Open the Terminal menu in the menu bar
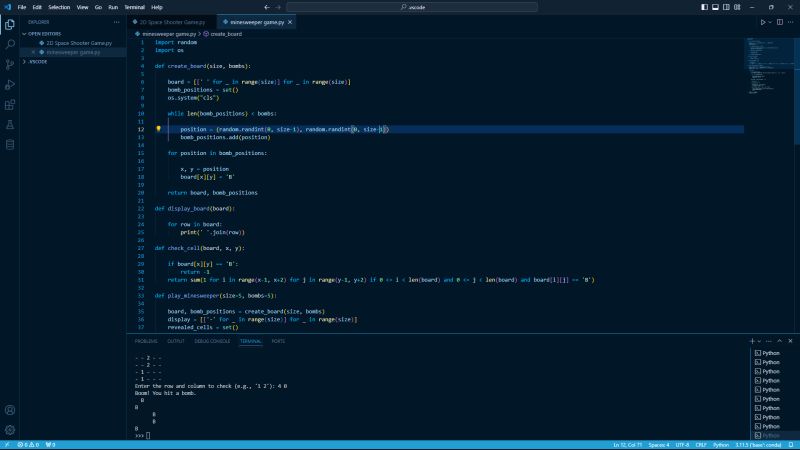 click(x=134, y=7)
